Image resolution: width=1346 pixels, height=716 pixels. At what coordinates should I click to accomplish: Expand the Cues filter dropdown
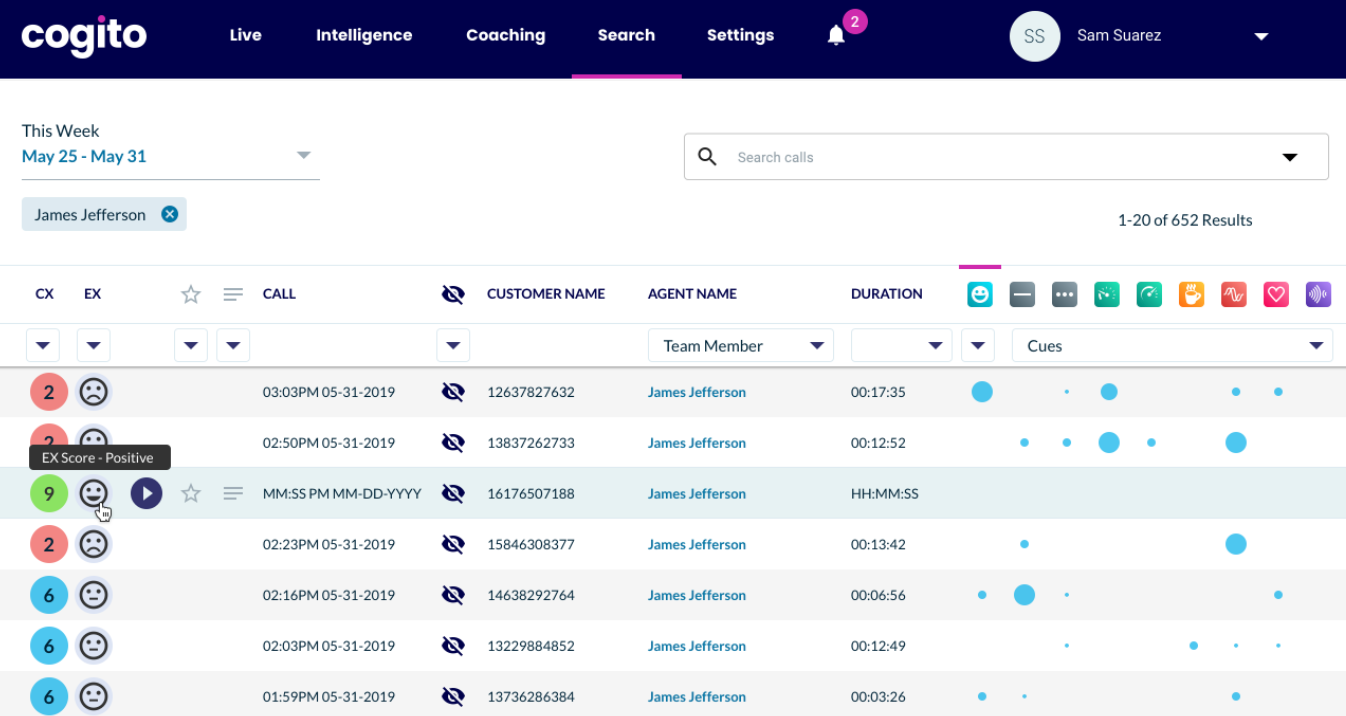pyautogui.click(x=1172, y=346)
